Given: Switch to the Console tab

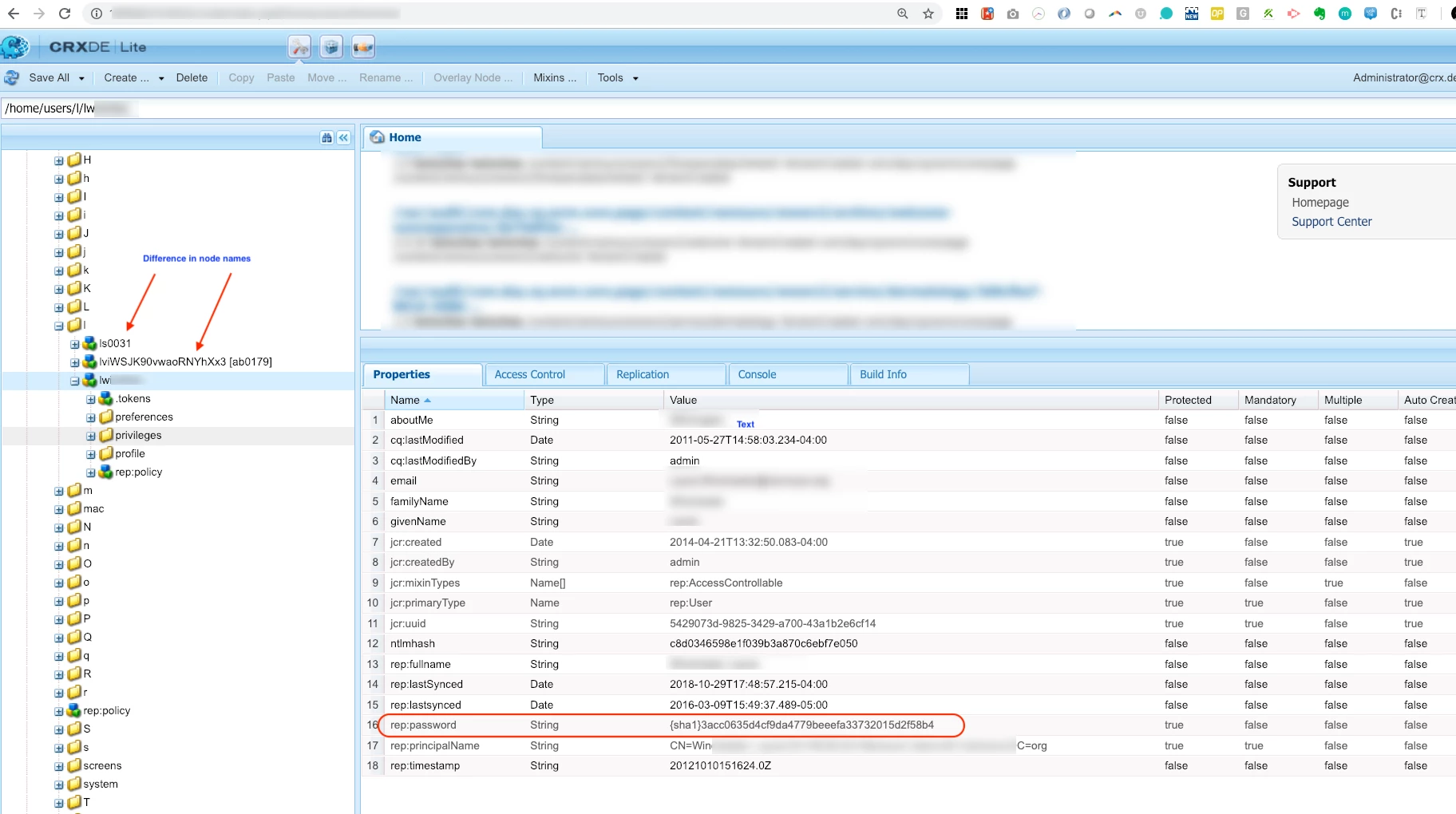Looking at the screenshot, I should 788,374.
